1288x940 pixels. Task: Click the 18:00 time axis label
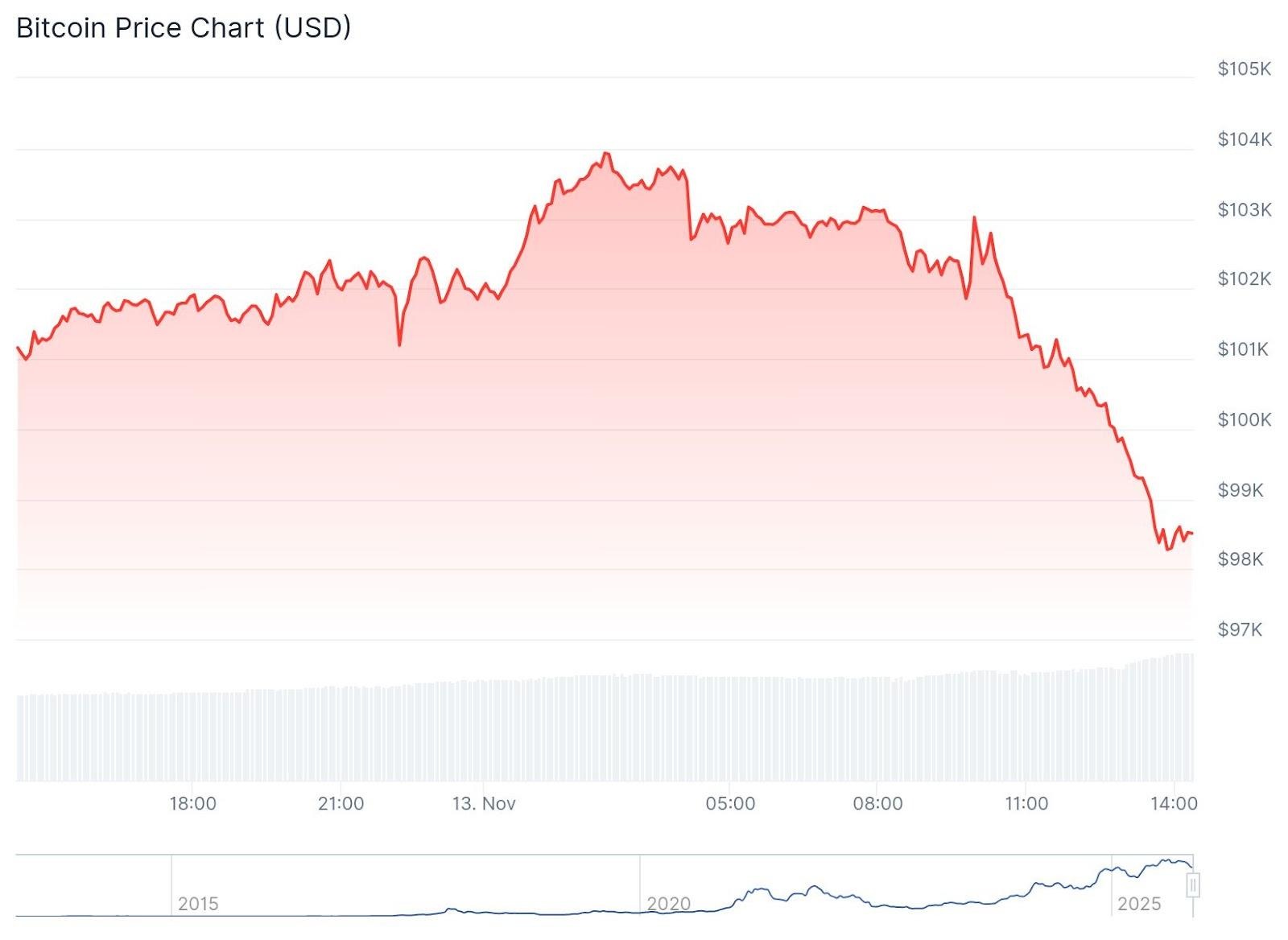pyautogui.click(x=192, y=803)
